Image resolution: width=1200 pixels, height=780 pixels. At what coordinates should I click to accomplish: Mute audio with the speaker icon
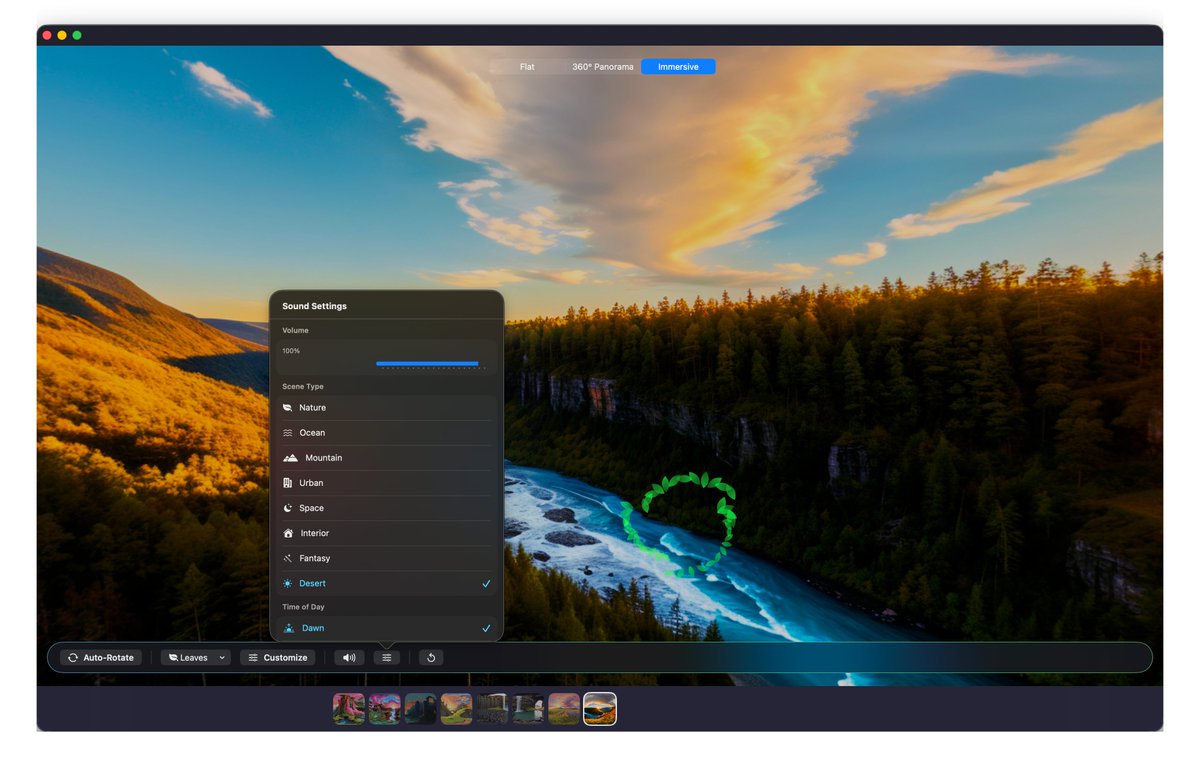point(349,658)
